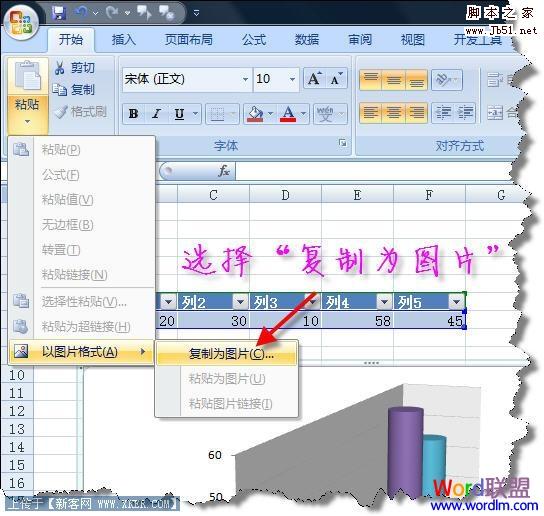Click the wrap text icon

pos(494,80)
